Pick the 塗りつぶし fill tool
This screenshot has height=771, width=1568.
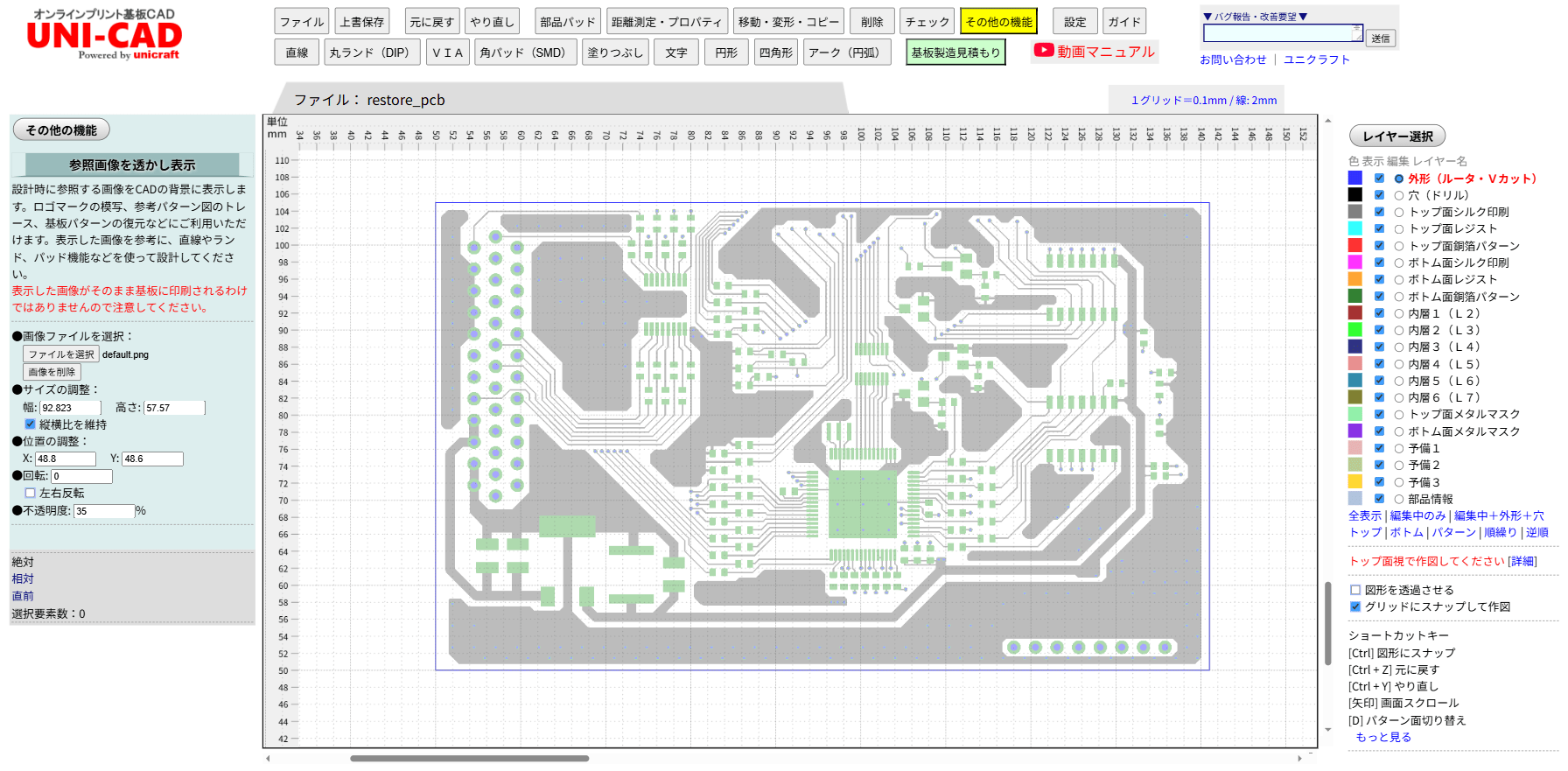(614, 53)
